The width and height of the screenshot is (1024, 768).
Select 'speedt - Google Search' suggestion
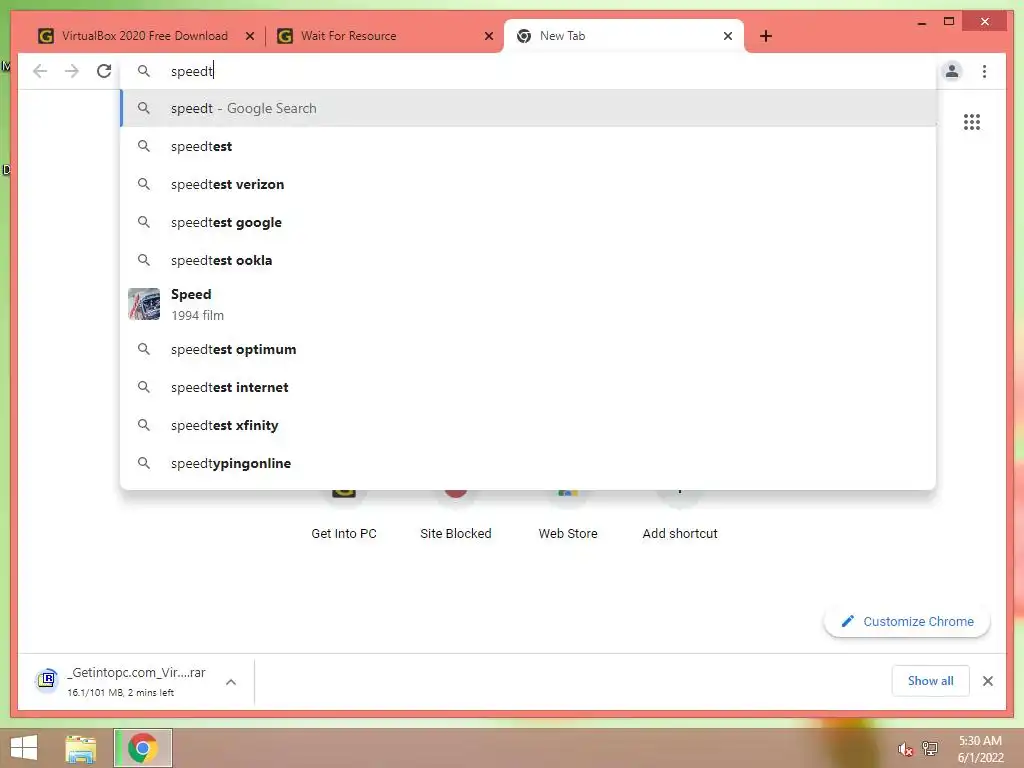pos(528,108)
